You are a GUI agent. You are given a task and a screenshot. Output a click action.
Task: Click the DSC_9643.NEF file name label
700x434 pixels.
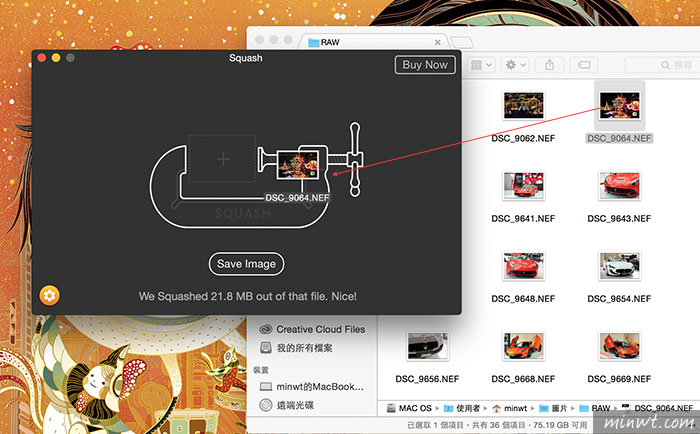(619, 218)
